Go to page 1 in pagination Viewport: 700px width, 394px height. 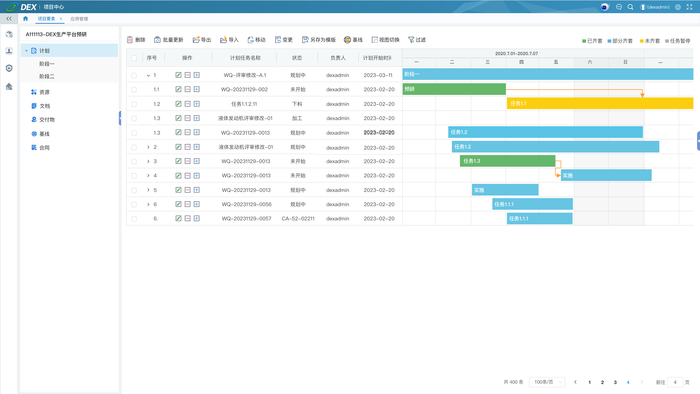click(x=589, y=382)
